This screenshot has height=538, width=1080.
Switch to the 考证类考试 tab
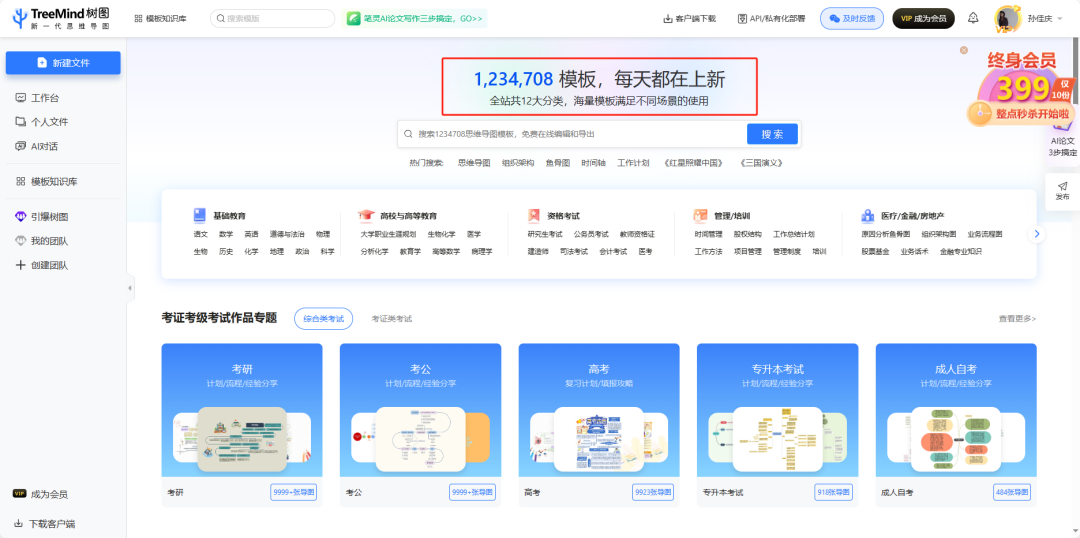[392, 318]
